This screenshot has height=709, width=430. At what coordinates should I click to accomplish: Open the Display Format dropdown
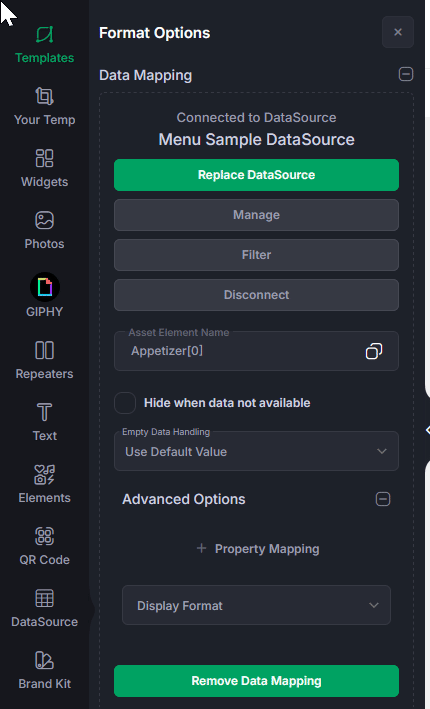pos(256,605)
